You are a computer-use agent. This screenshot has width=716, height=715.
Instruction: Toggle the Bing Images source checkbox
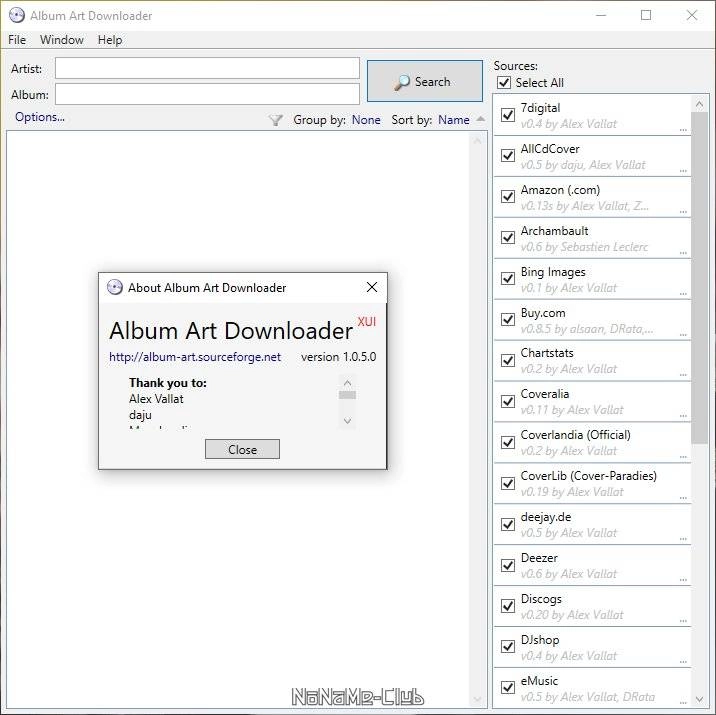click(508, 278)
